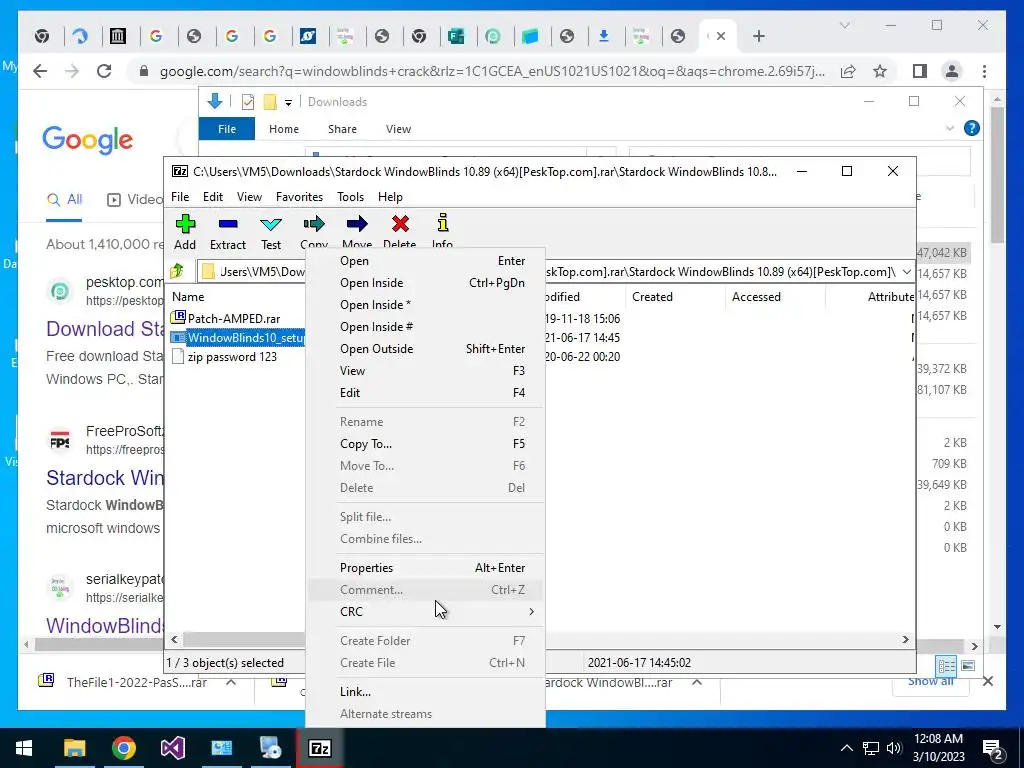This screenshot has width=1024, height=768.
Task: Open the Share tab in Downloads explorer
Action: 342,129
